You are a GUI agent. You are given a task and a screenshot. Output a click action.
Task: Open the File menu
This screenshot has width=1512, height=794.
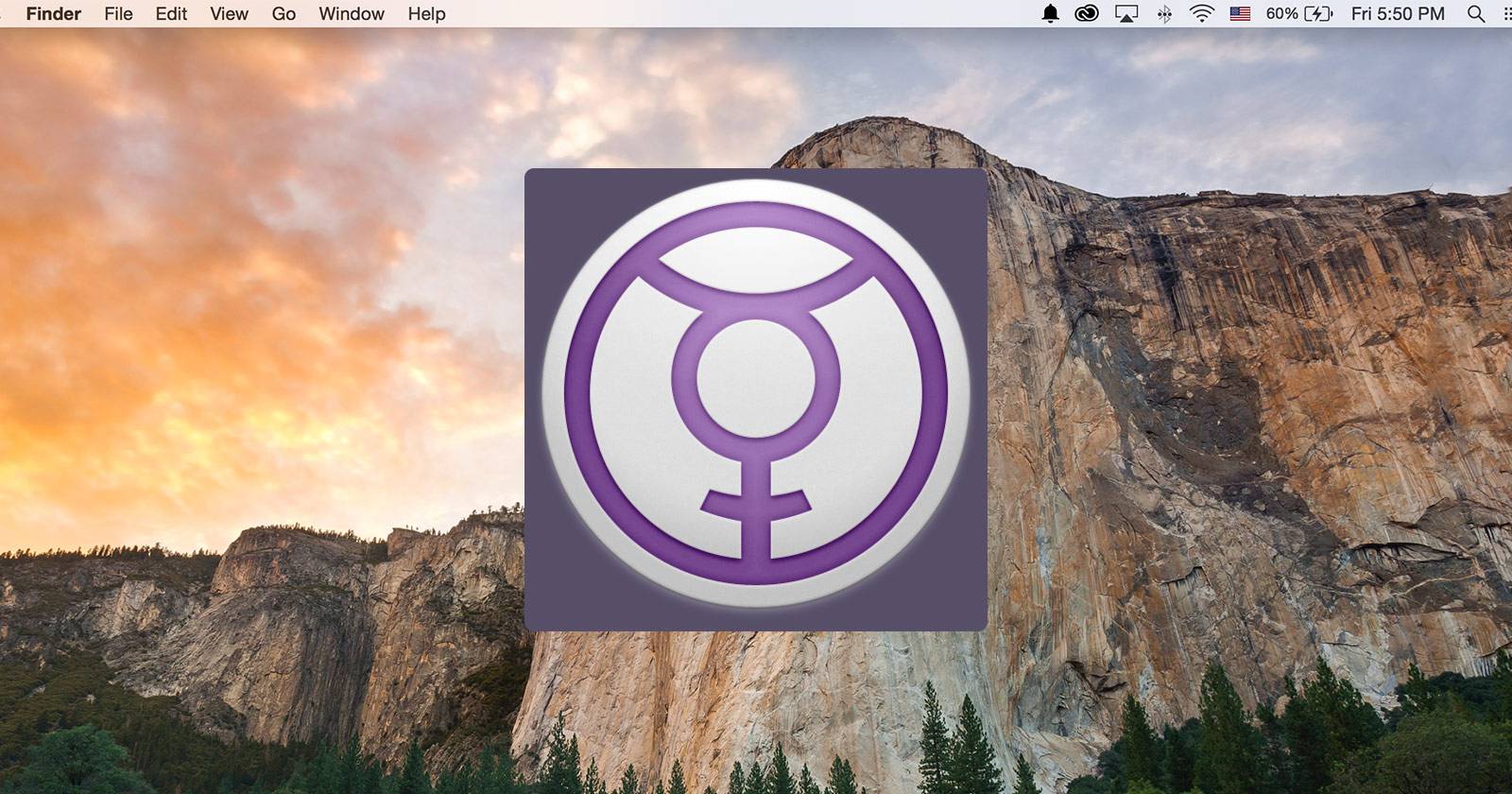tap(118, 14)
